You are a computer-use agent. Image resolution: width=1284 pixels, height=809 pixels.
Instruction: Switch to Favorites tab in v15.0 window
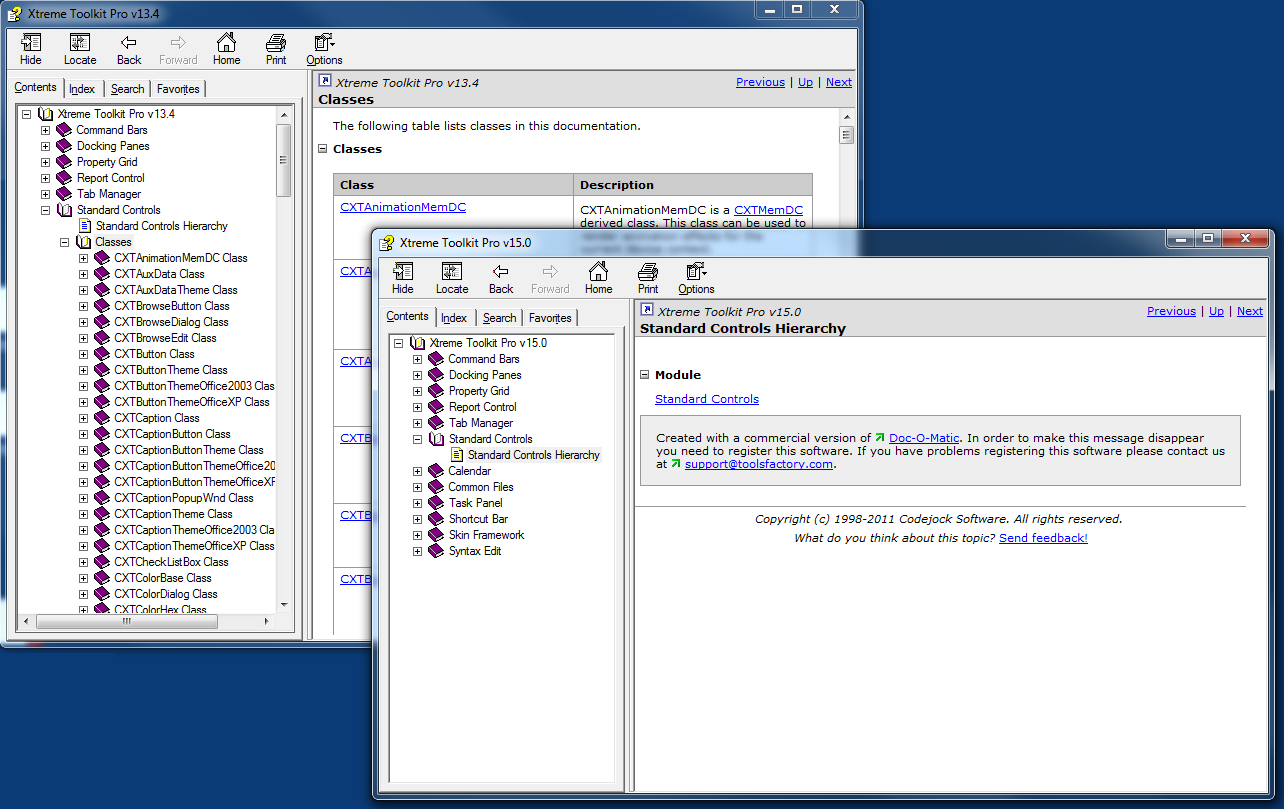point(550,318)
